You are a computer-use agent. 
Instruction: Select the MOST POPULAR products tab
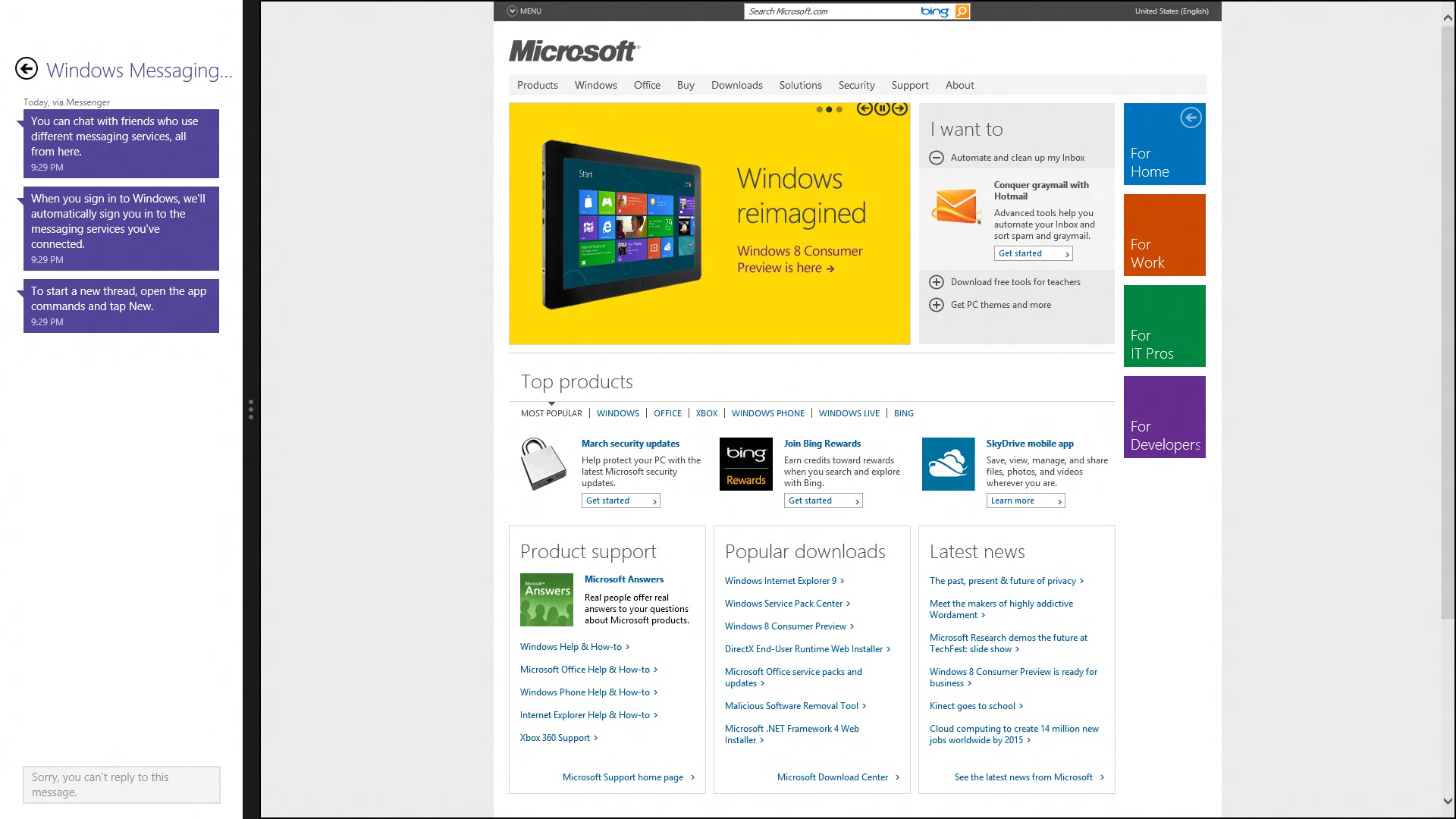[x=551, y=413]
